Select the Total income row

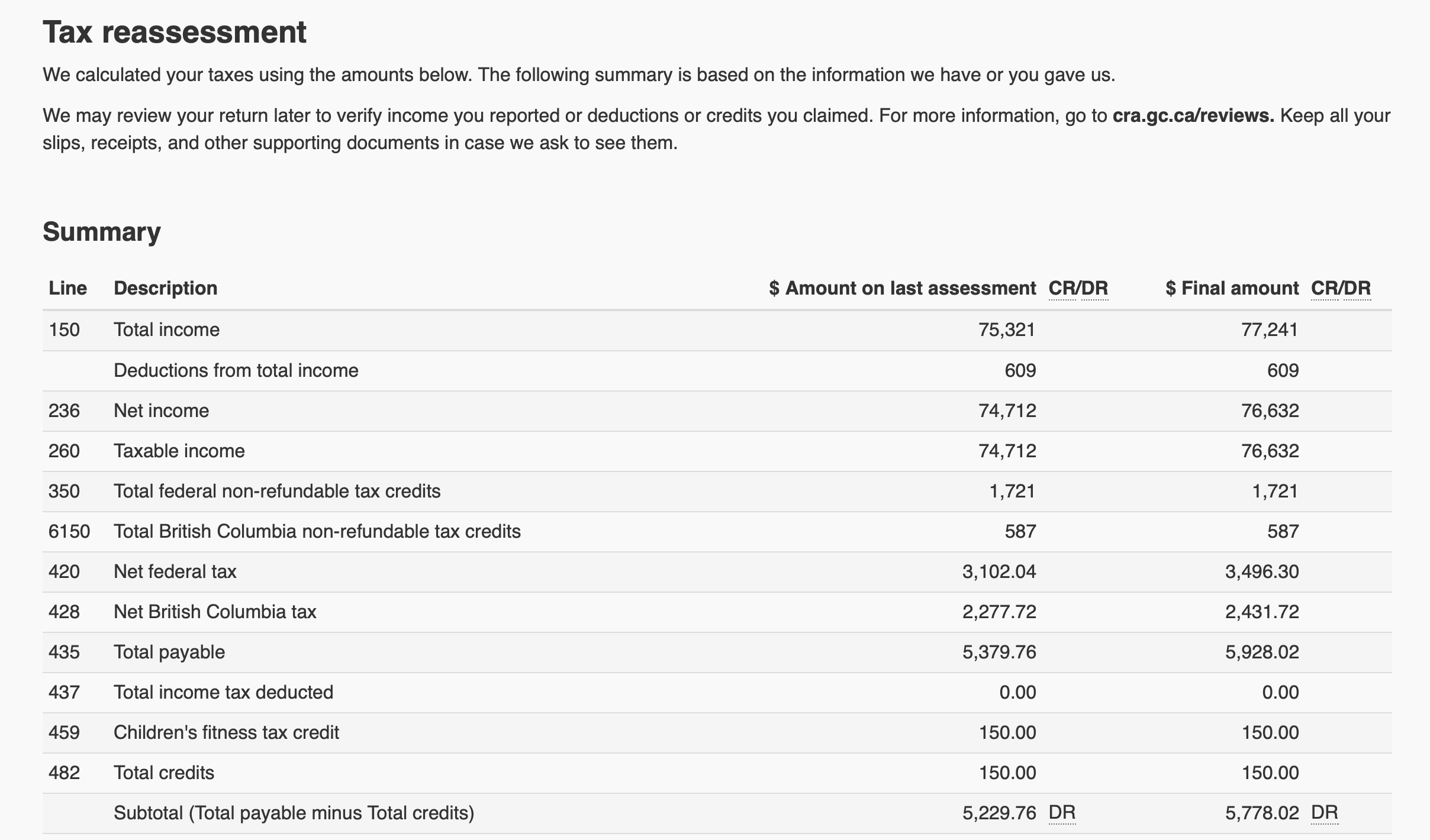pyautogui.click(x=166, y=330)
